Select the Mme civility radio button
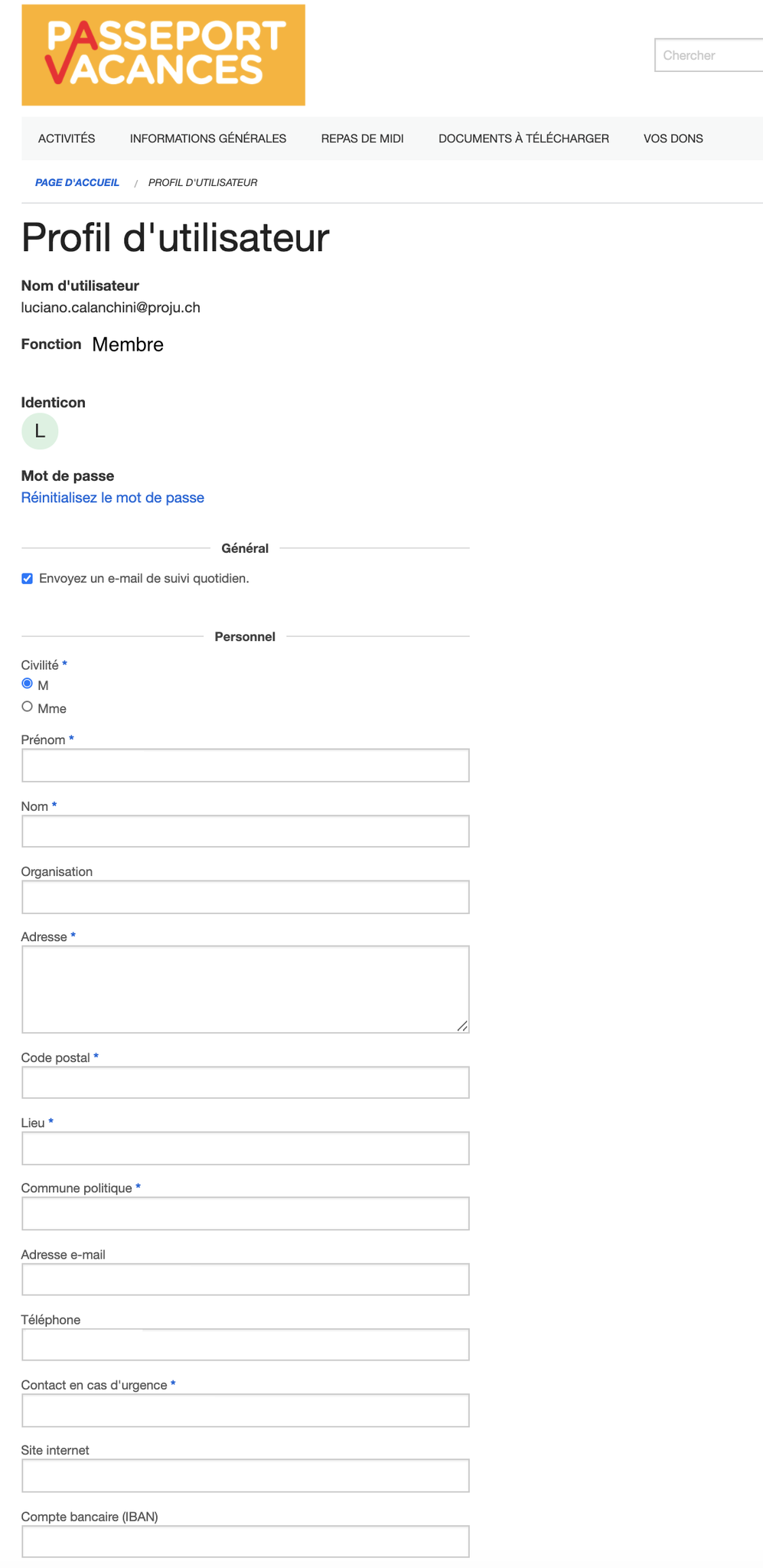This screenshot has height=1568, width=763. pyautogui.click(x=28, y=707)
